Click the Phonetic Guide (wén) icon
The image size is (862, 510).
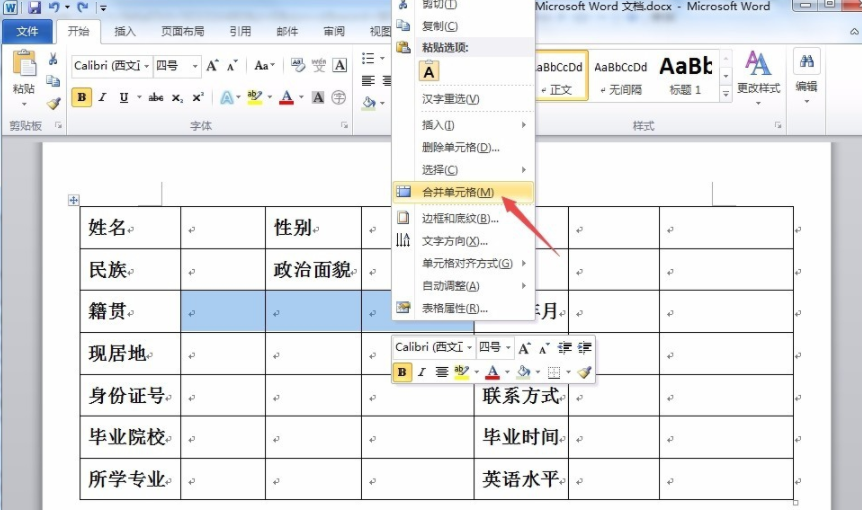pyautogui.click(x=319, y=65)
